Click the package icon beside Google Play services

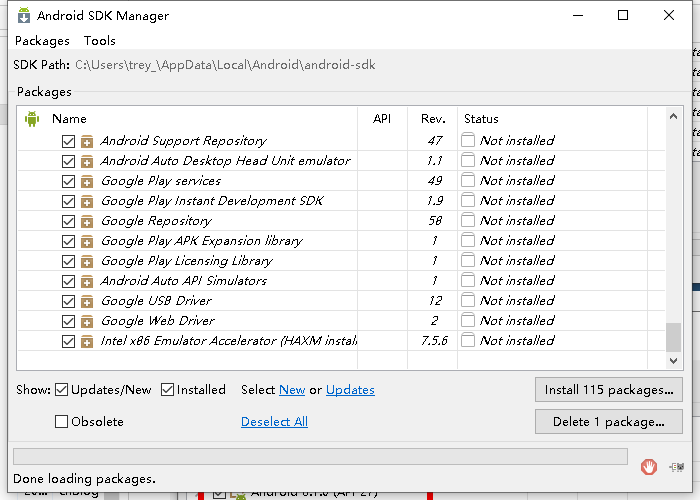(x=87, y=182)
